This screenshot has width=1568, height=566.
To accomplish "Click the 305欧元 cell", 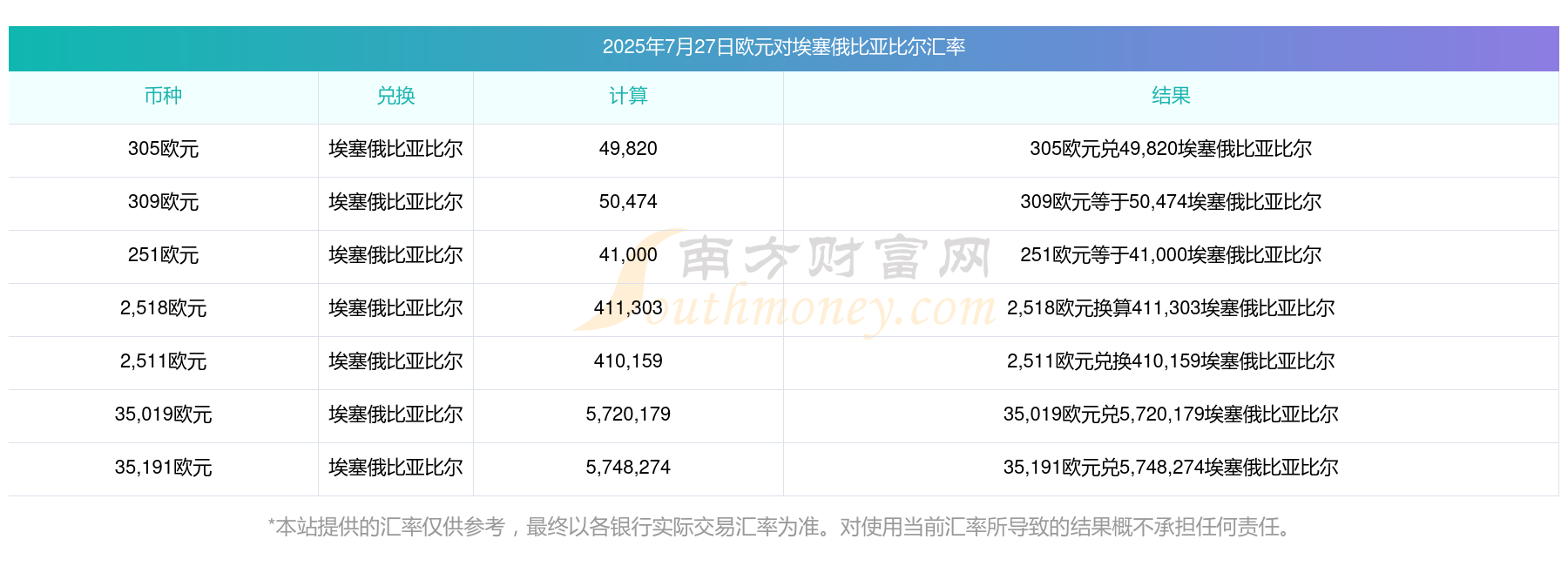I will pos(163,149).
